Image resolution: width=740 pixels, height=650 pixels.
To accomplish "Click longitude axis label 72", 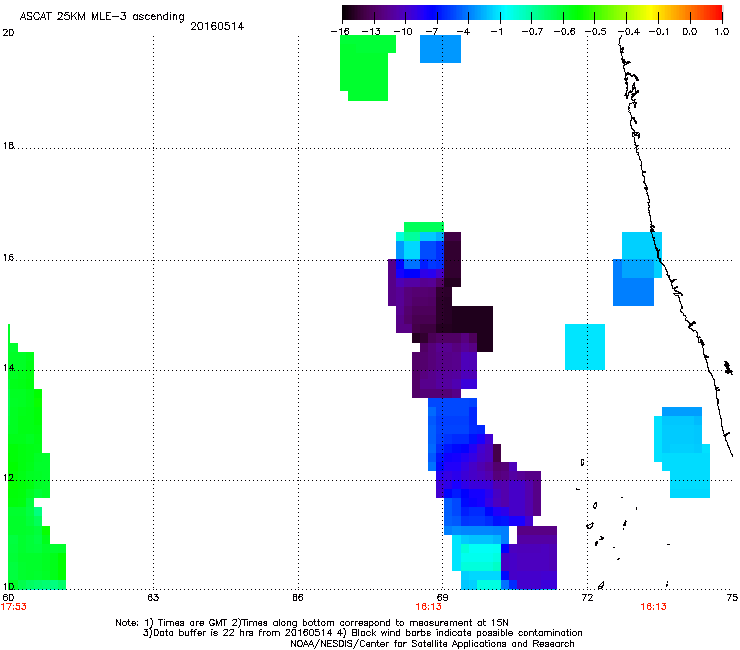I will [588, 598].
